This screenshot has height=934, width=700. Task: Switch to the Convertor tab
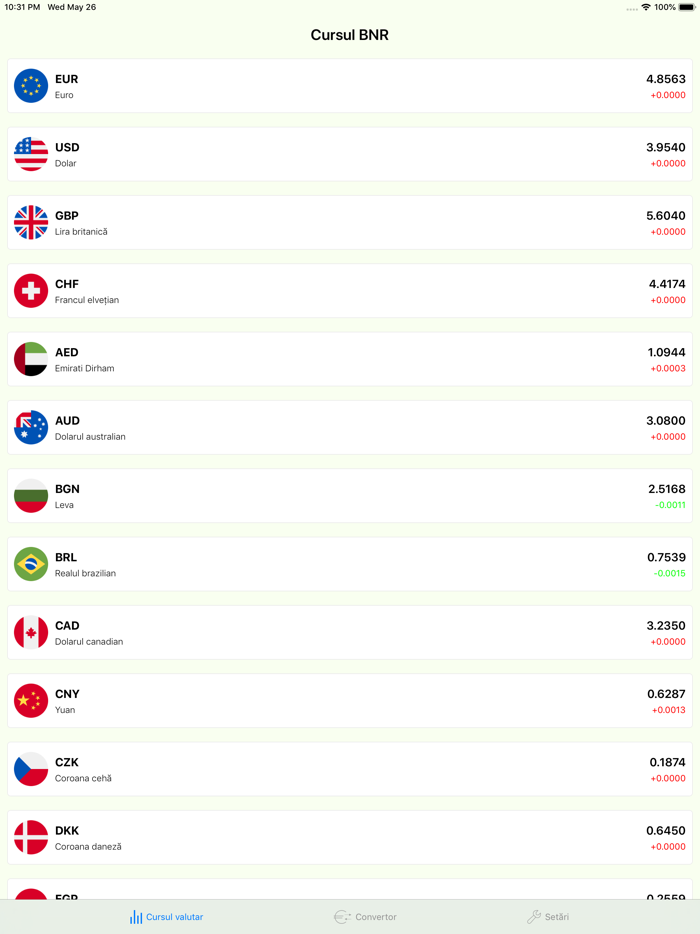(365, 916)
